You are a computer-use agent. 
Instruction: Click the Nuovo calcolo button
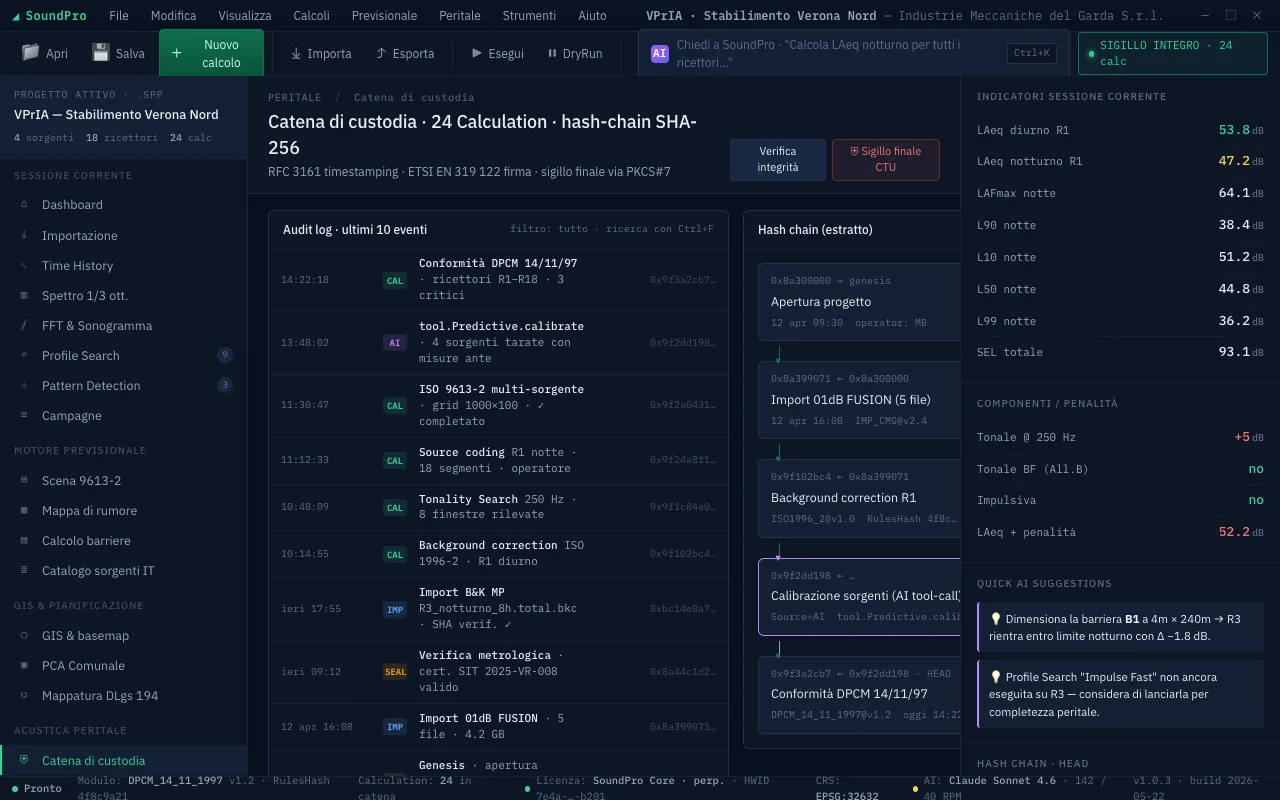(x=211, y=53)
